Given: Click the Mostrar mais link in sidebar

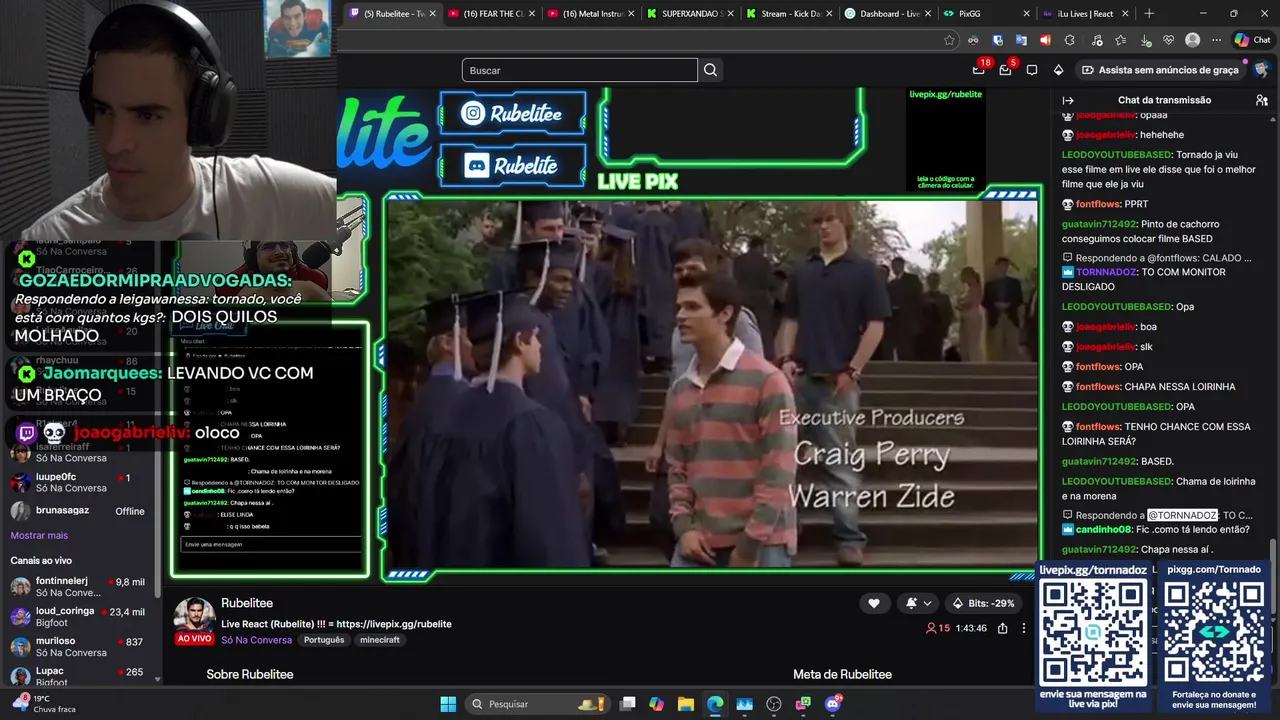Looking at the screenshot, I should (39, 535).
